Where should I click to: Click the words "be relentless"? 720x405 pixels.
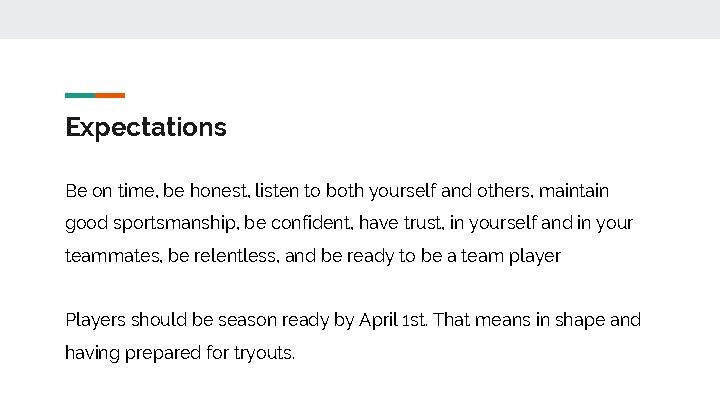[223, 255]
